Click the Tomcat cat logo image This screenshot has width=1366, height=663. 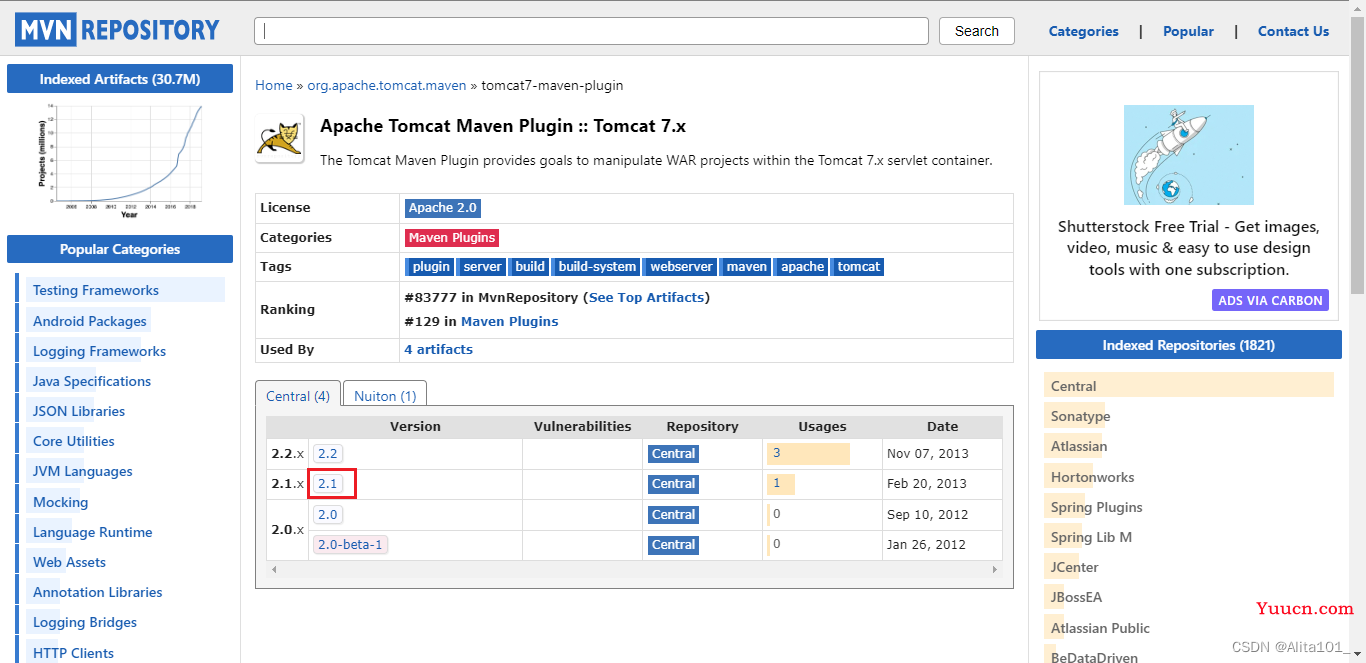click(279, 138)
